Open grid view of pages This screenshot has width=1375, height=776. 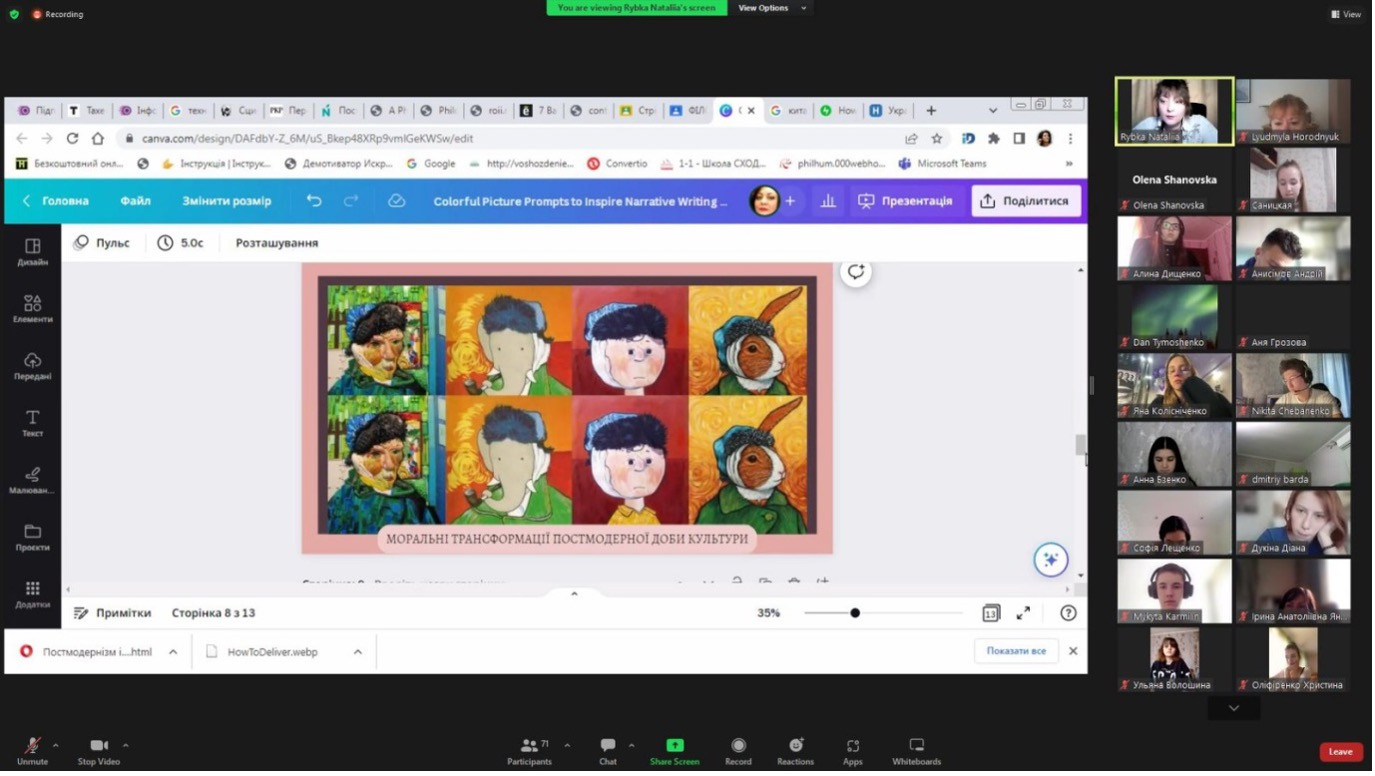tap(990, 613)
